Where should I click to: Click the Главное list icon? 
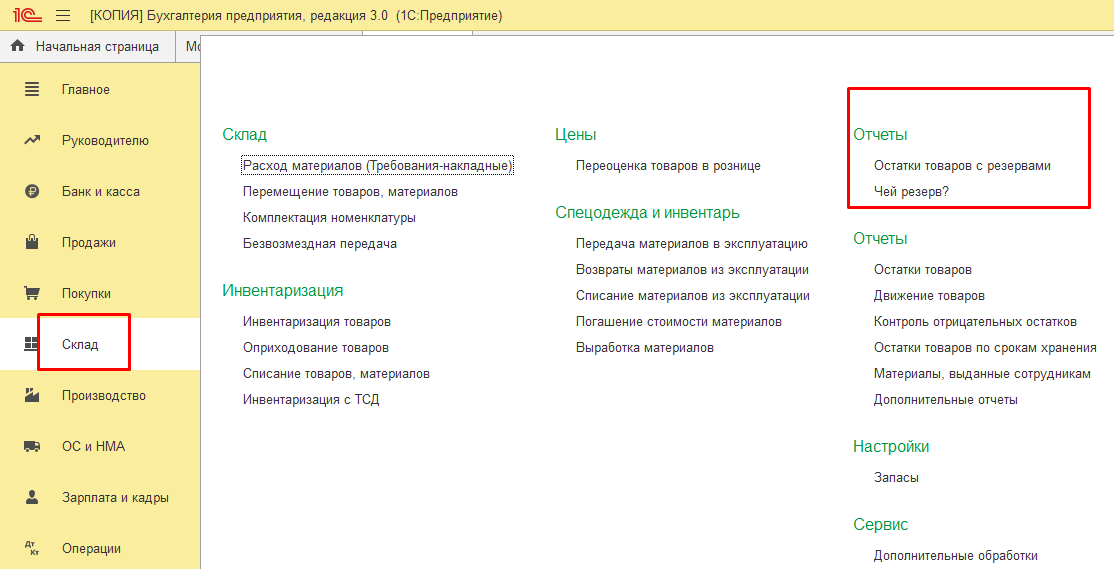[x=32, y=89]
